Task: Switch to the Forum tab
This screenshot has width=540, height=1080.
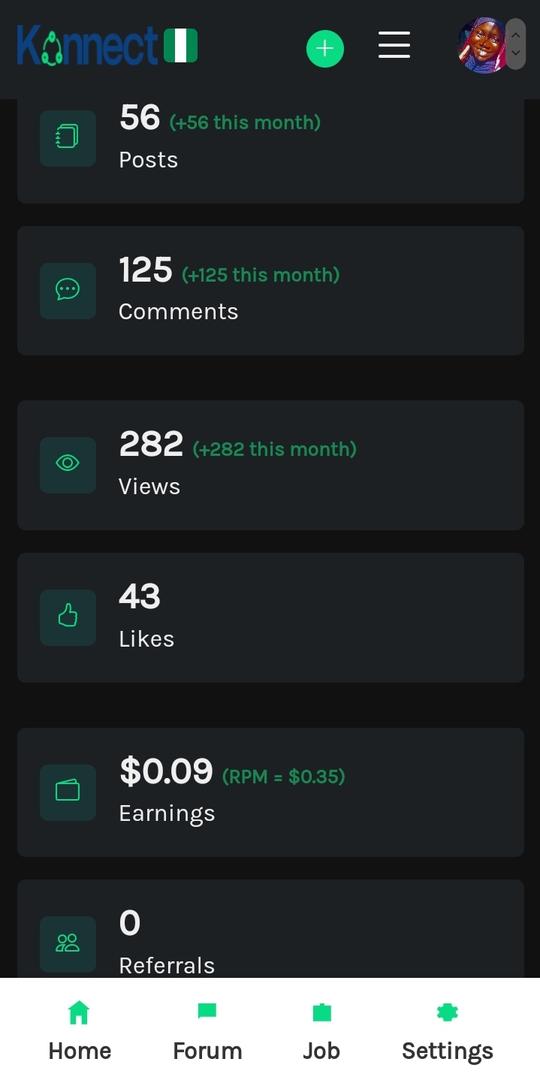Action: click(x=207, y=1032)
